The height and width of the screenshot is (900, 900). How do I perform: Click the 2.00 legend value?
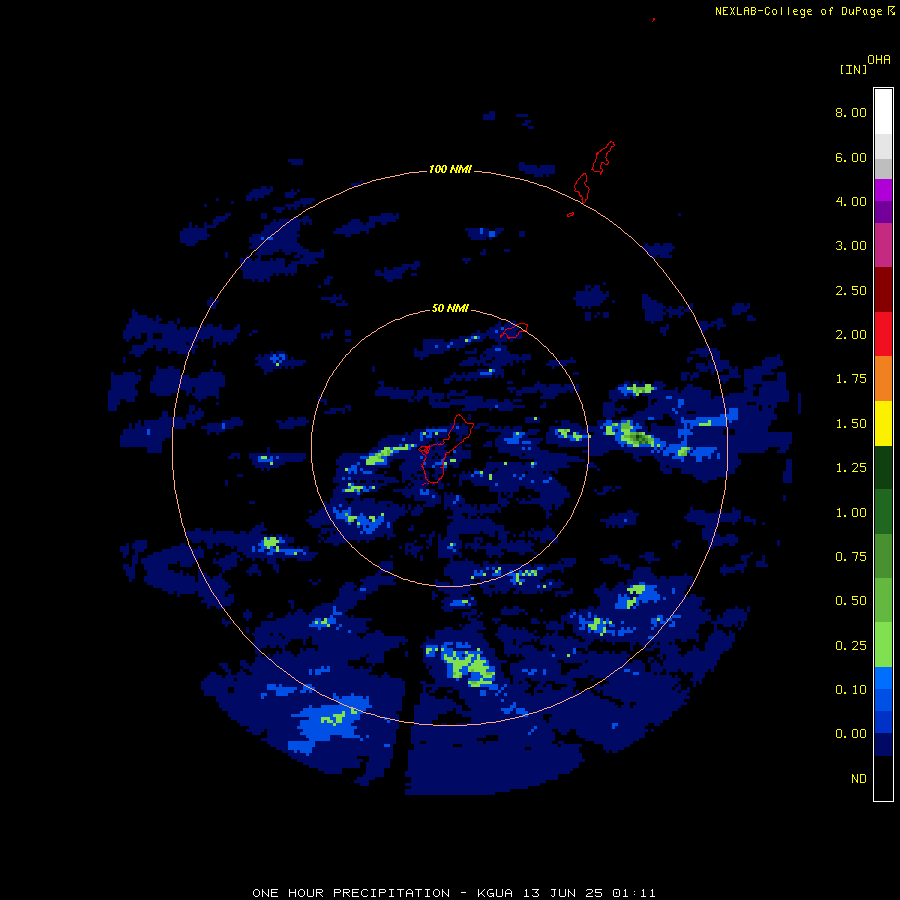coord(851,335)
